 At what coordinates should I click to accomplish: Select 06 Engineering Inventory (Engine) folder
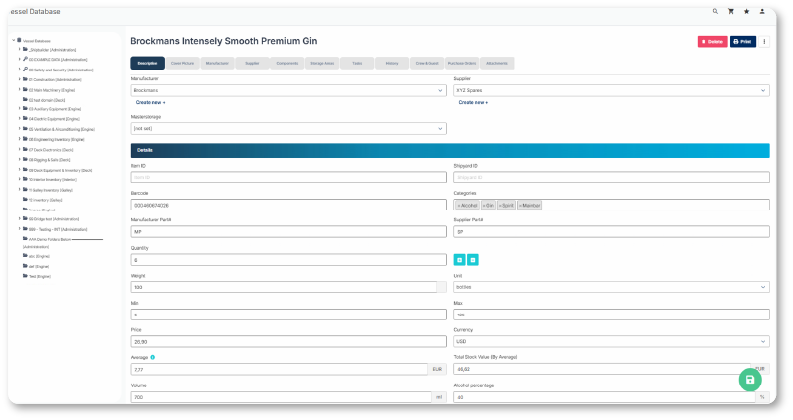tap(56, 140)
